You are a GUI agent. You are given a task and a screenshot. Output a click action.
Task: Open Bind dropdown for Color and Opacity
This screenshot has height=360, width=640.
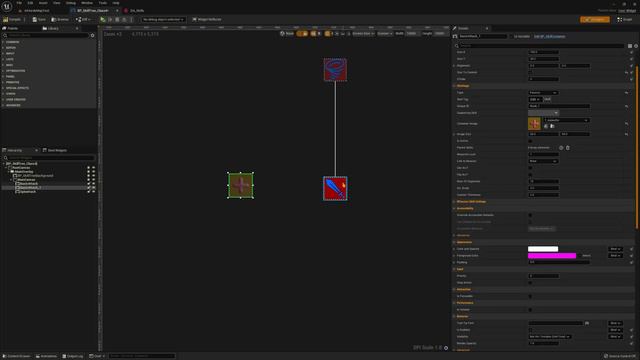(615, 249)
